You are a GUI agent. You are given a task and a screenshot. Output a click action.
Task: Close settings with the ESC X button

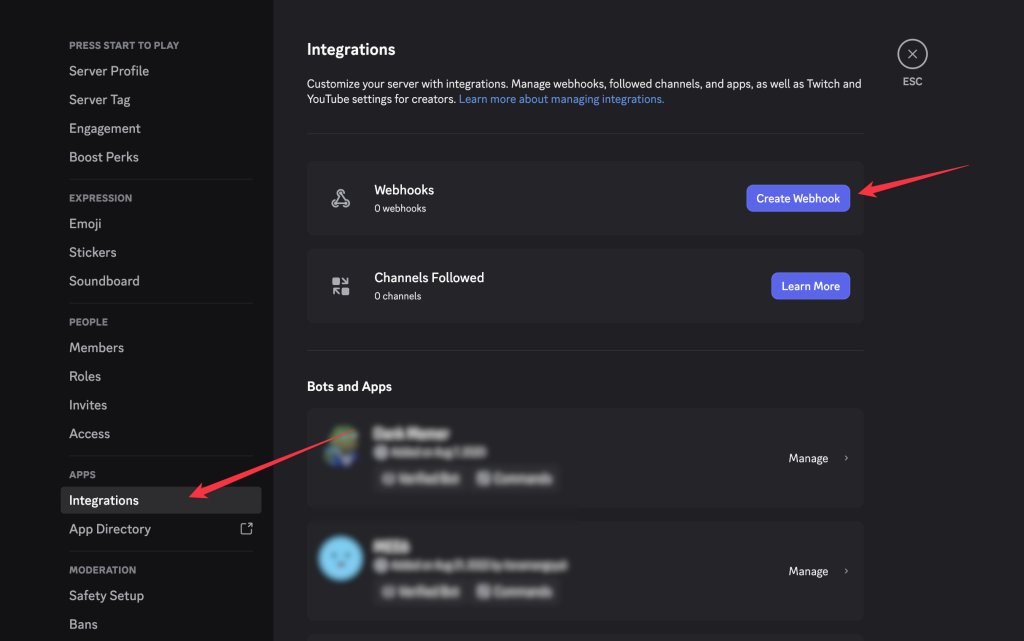tap(912, 54)
